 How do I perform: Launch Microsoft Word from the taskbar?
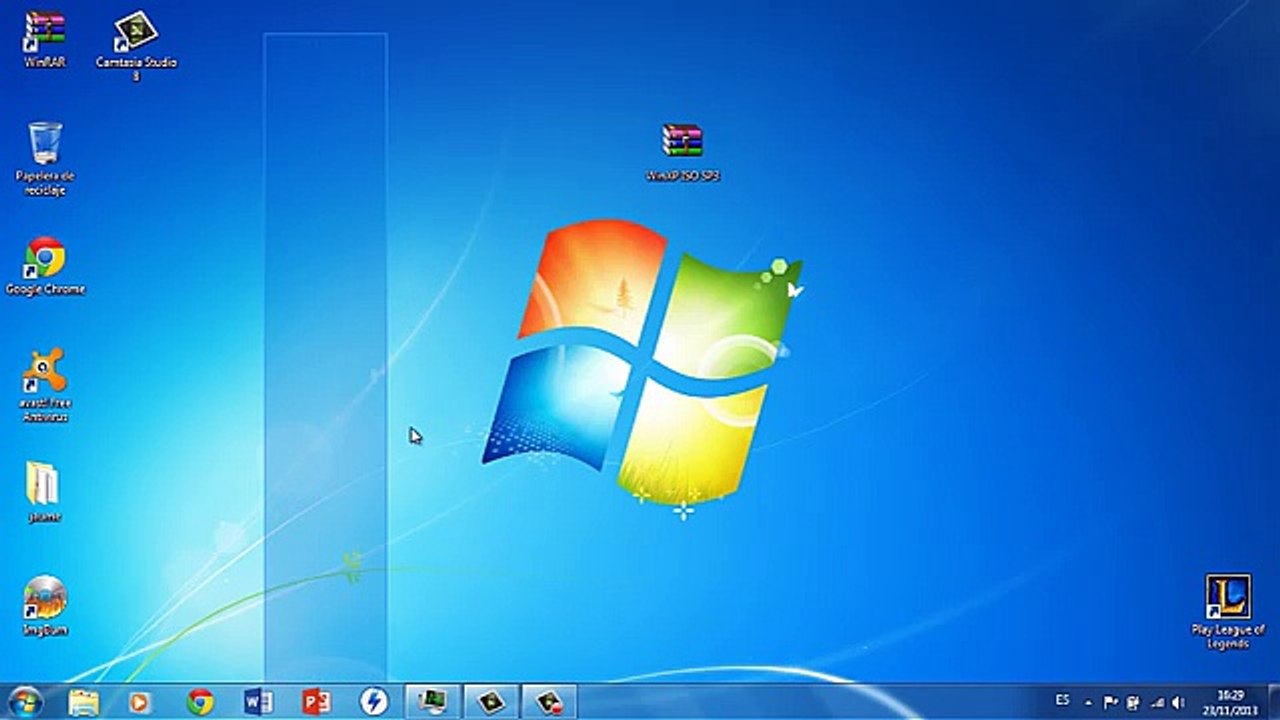pyautogui.click(x=258, y=702)
